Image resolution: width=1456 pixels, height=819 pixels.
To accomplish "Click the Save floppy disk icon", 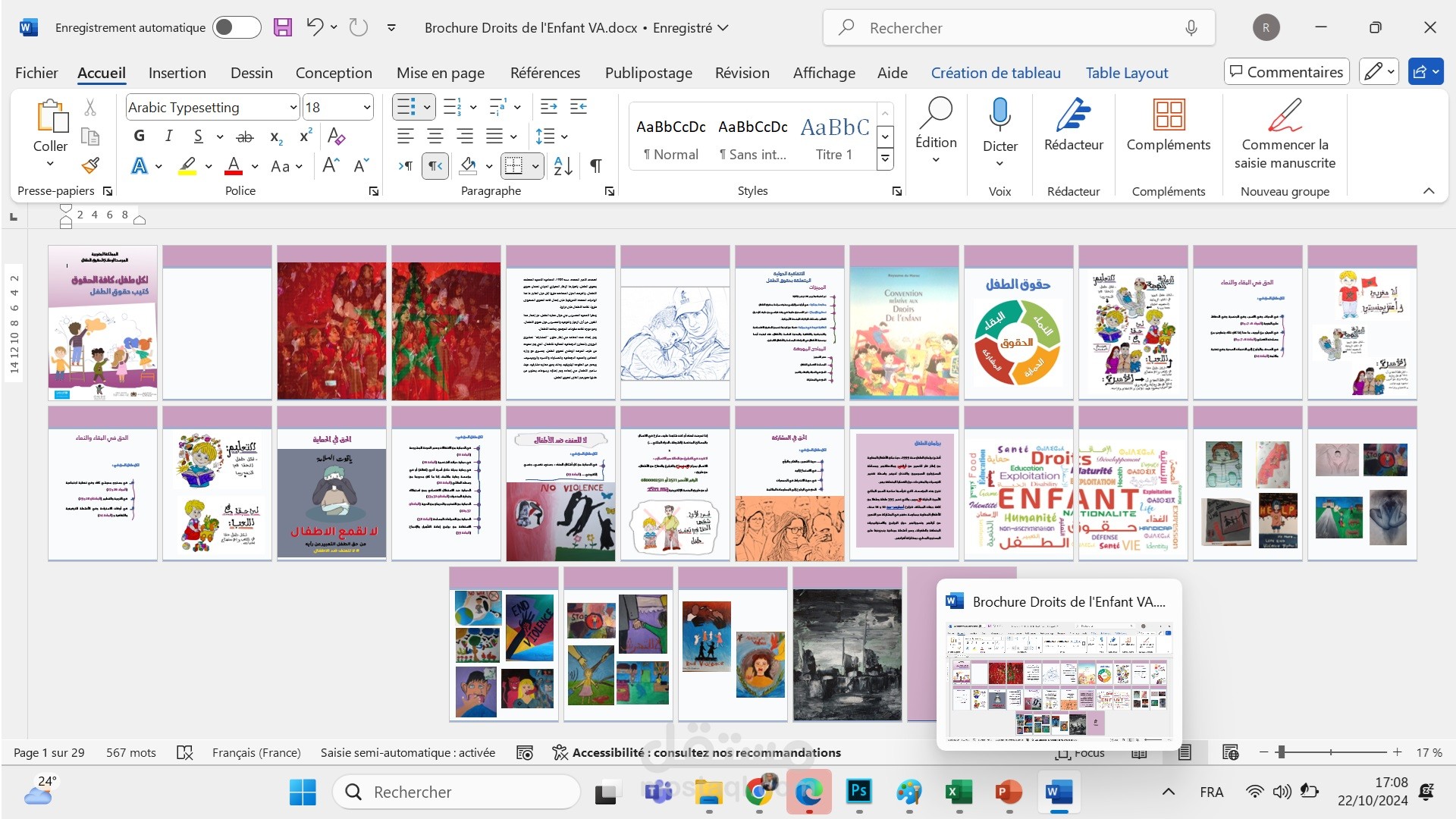I will 283,27.
